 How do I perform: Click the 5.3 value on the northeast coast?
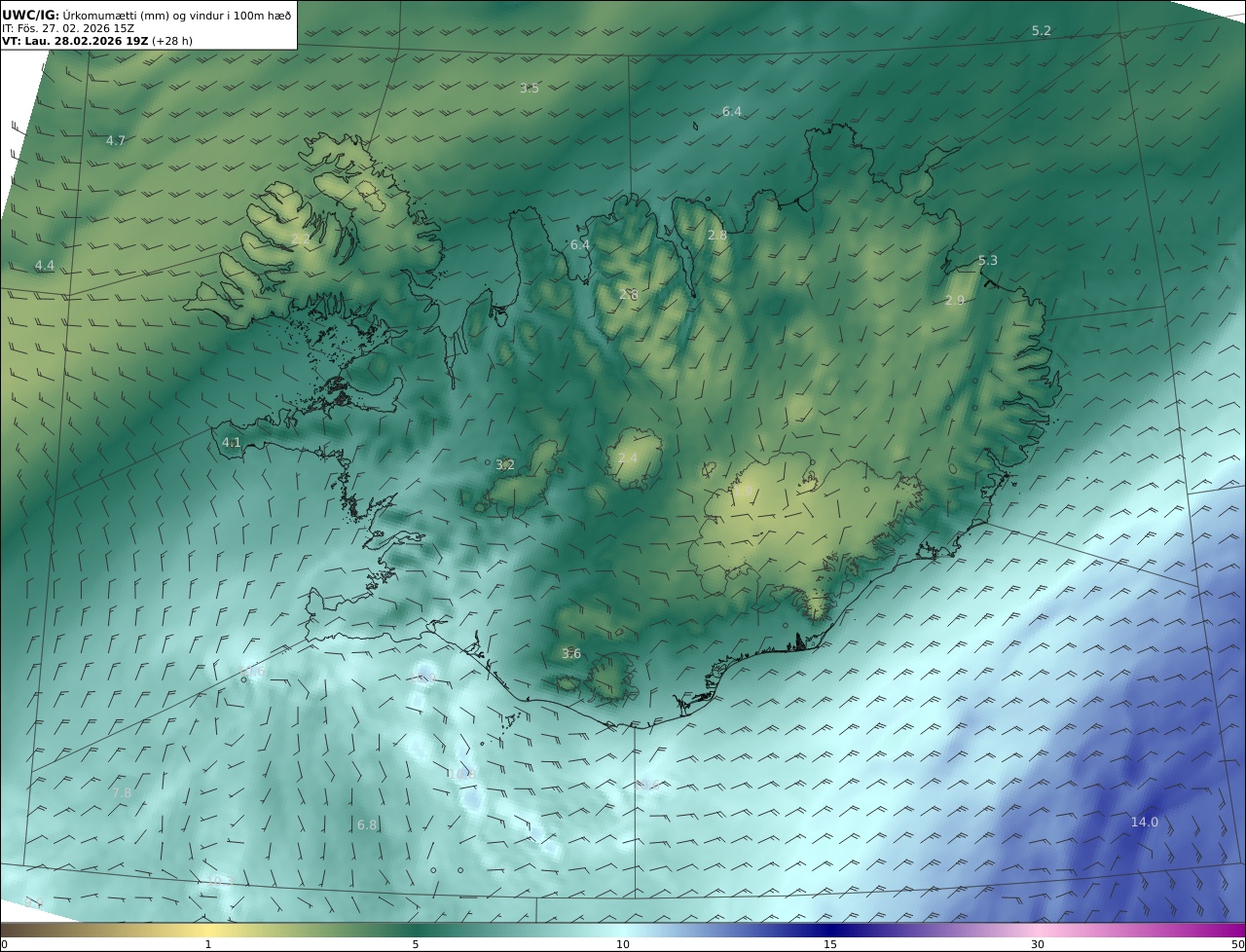click(988, 261)
